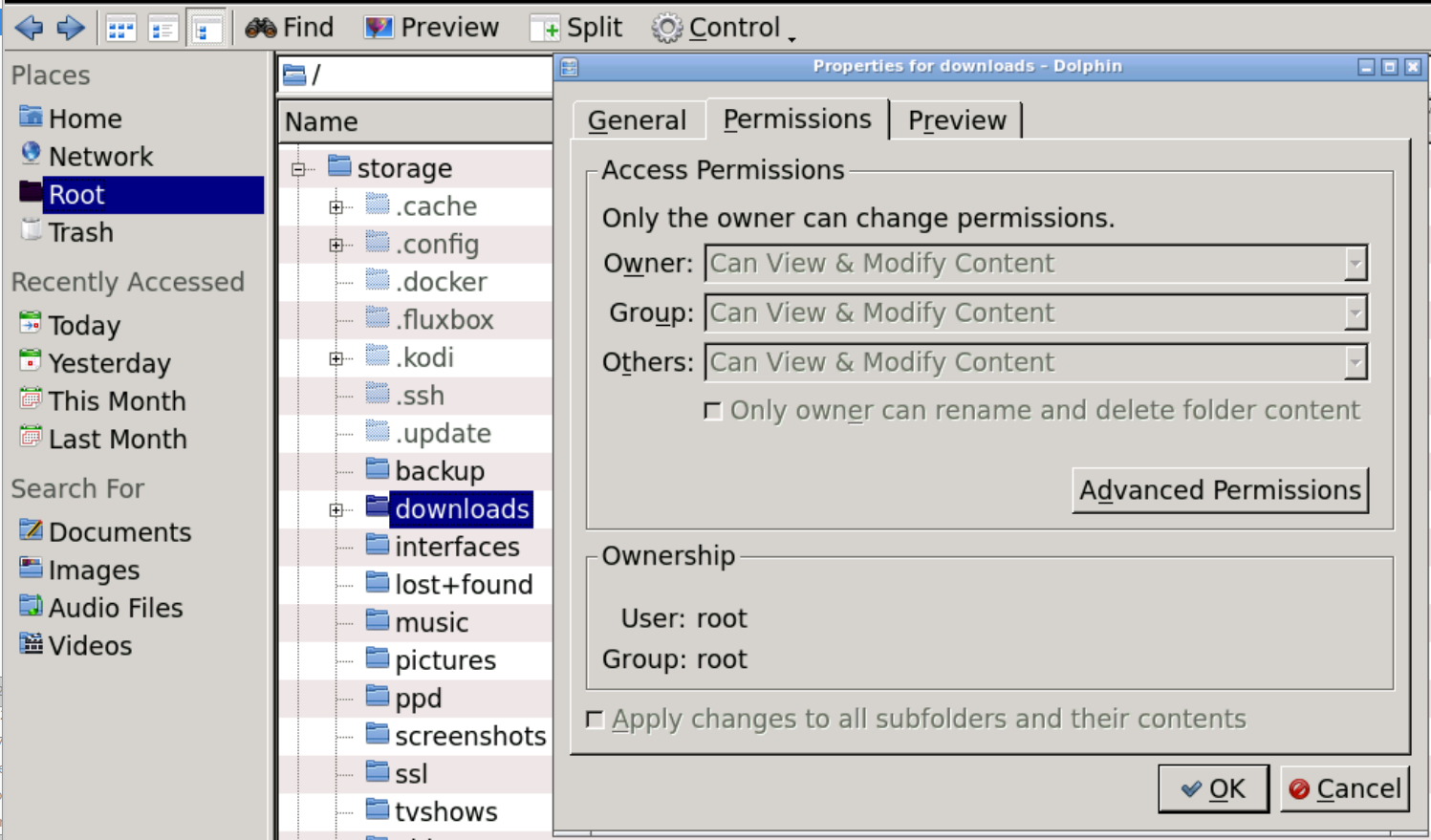This screenshot has width=1431, height=840.
Task: Expand the .config folder
Action: 336,246
